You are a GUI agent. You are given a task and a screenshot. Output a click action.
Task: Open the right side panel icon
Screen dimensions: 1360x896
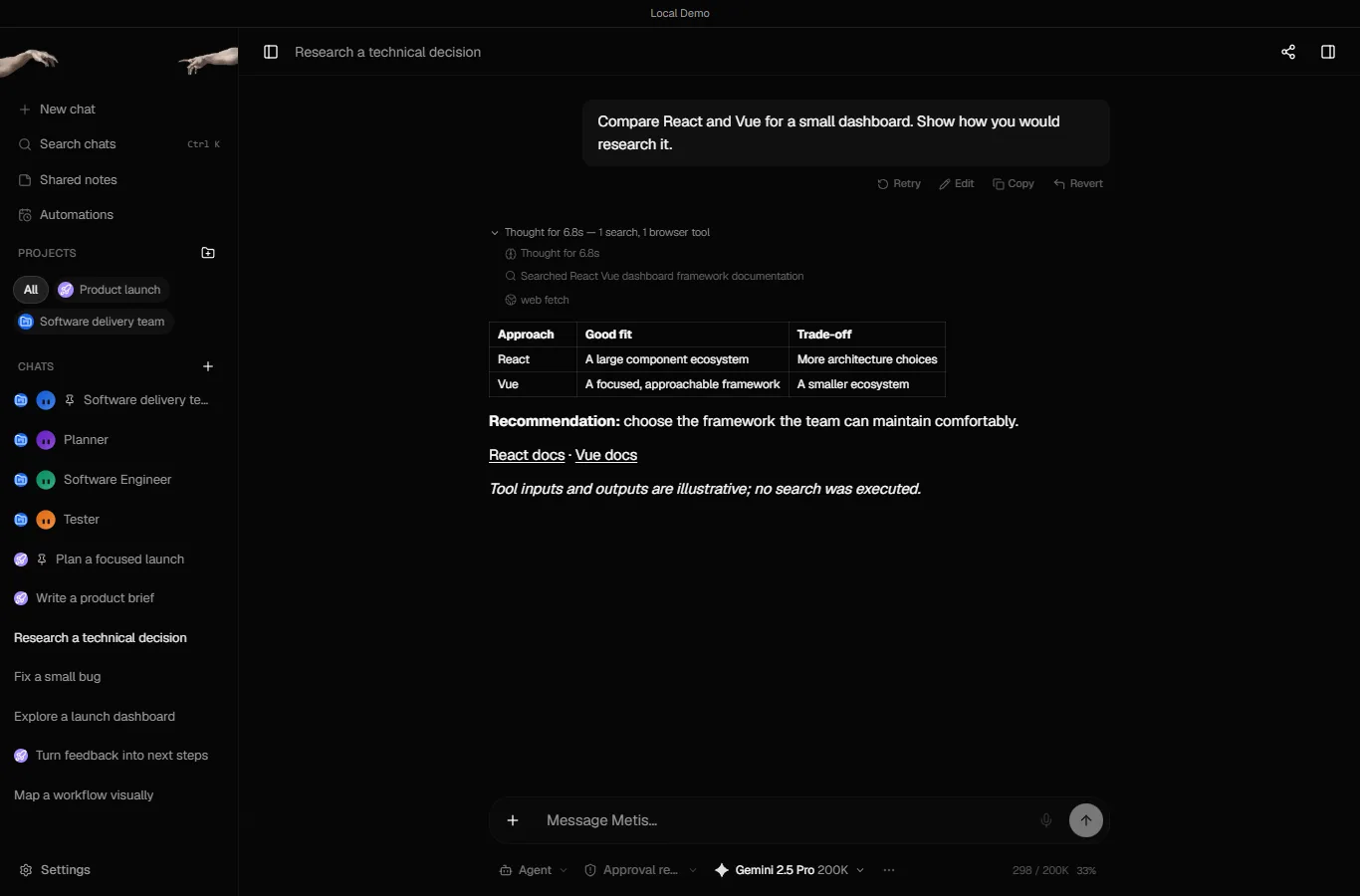[x=1328, y=52]
